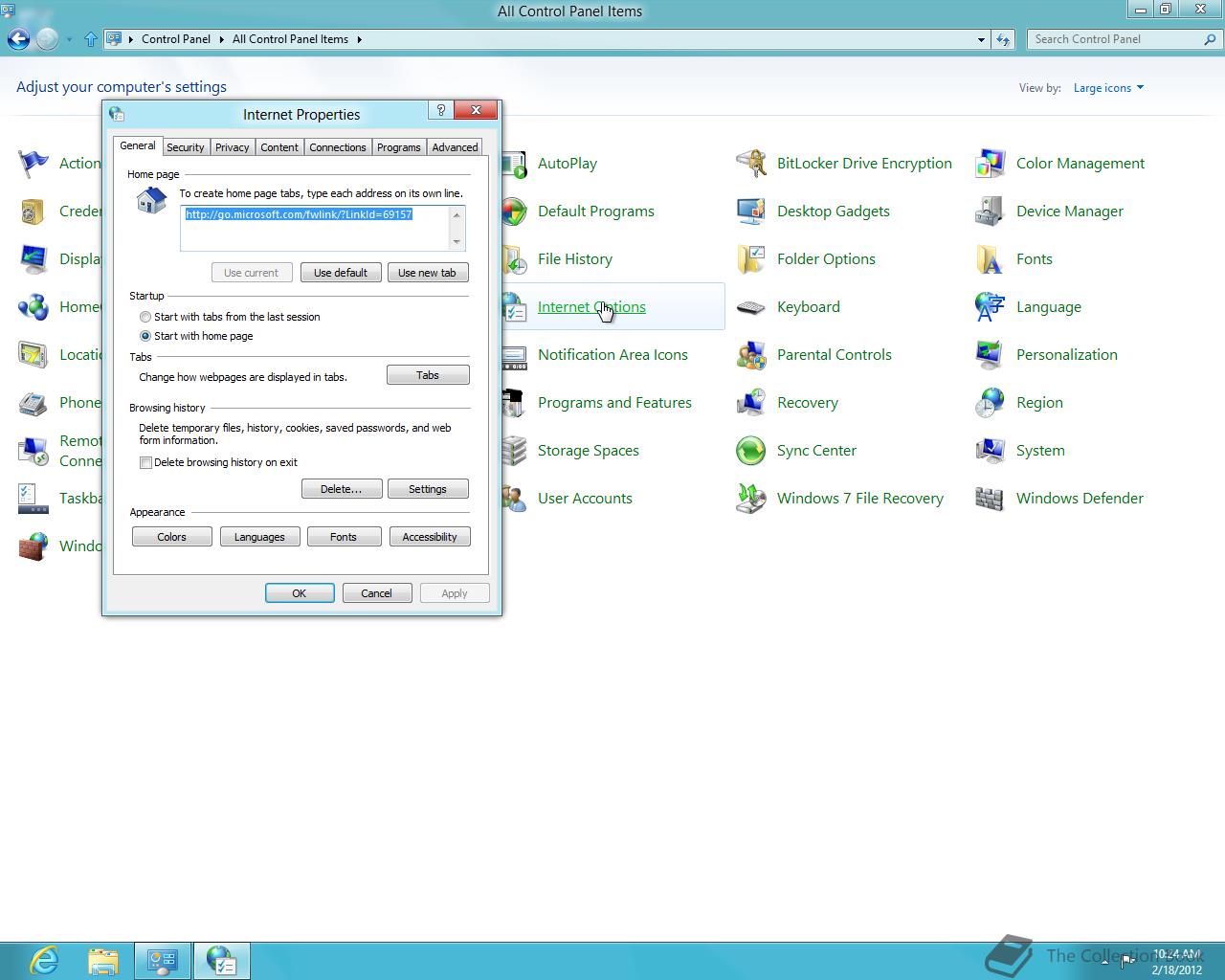Click the clock in the system tray

1177,962
